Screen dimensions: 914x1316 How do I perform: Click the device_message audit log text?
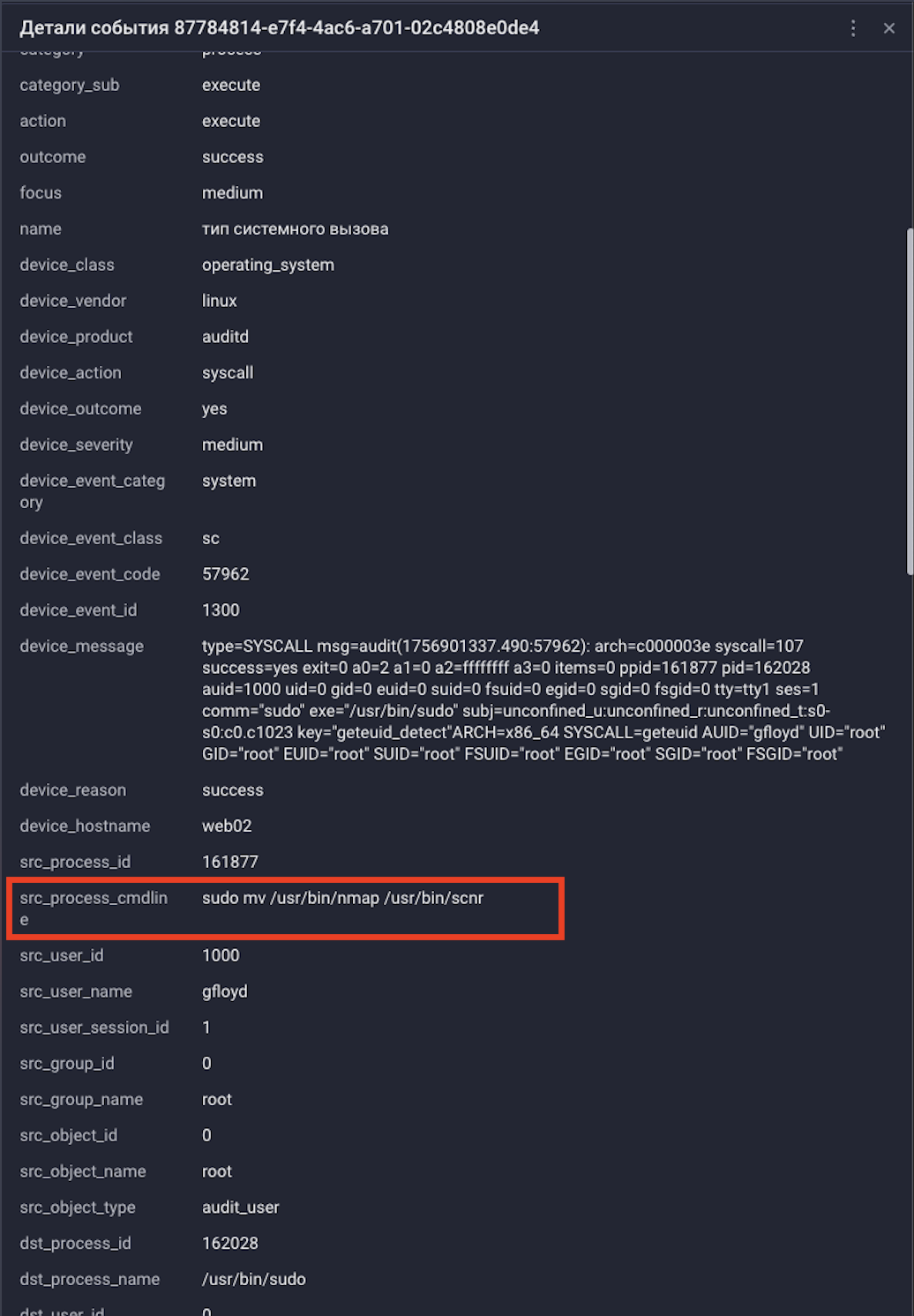click(x=543, y=699)
